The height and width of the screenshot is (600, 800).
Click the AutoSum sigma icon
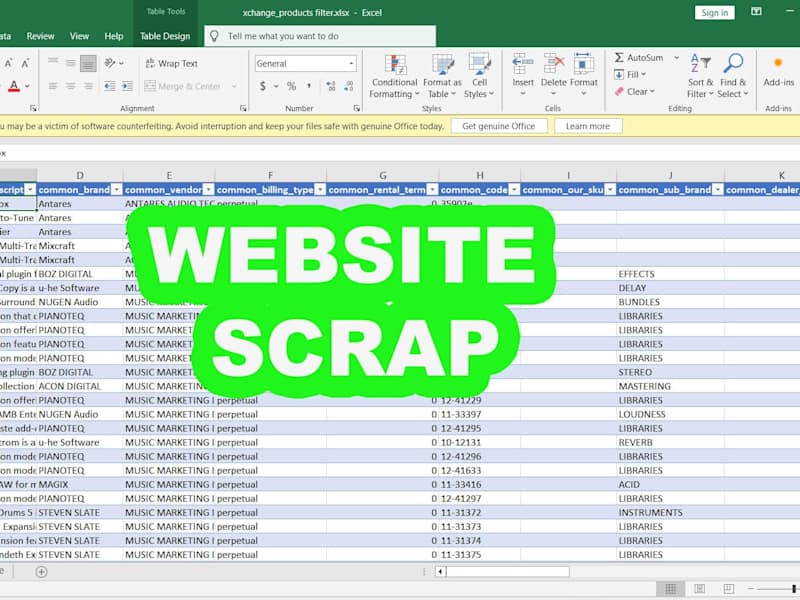(619, 58)
